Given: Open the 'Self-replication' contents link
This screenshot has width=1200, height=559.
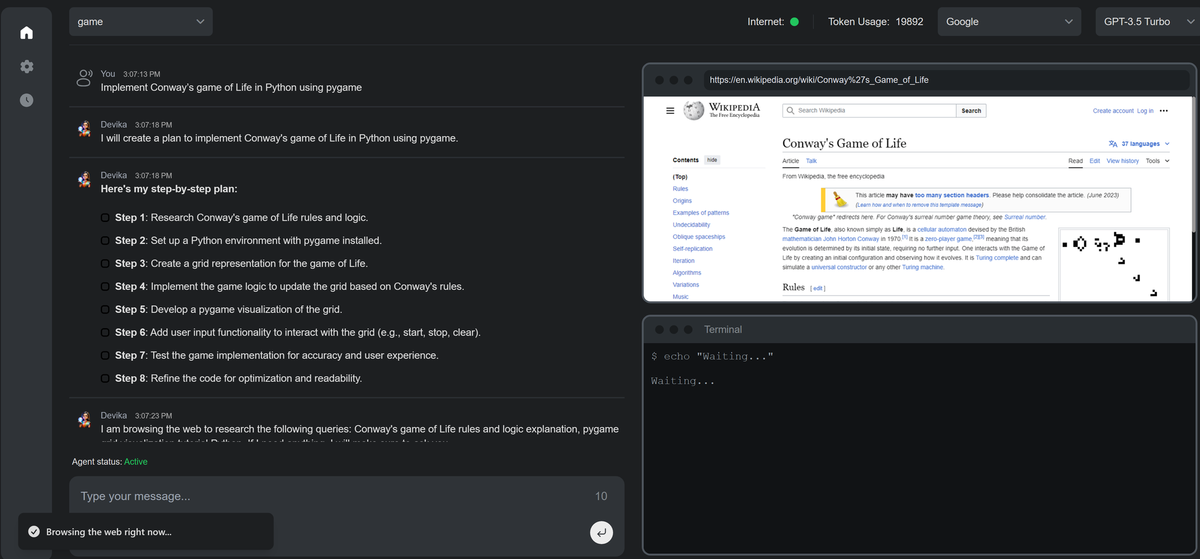Looking at the screenshot, I should [693, 249].
